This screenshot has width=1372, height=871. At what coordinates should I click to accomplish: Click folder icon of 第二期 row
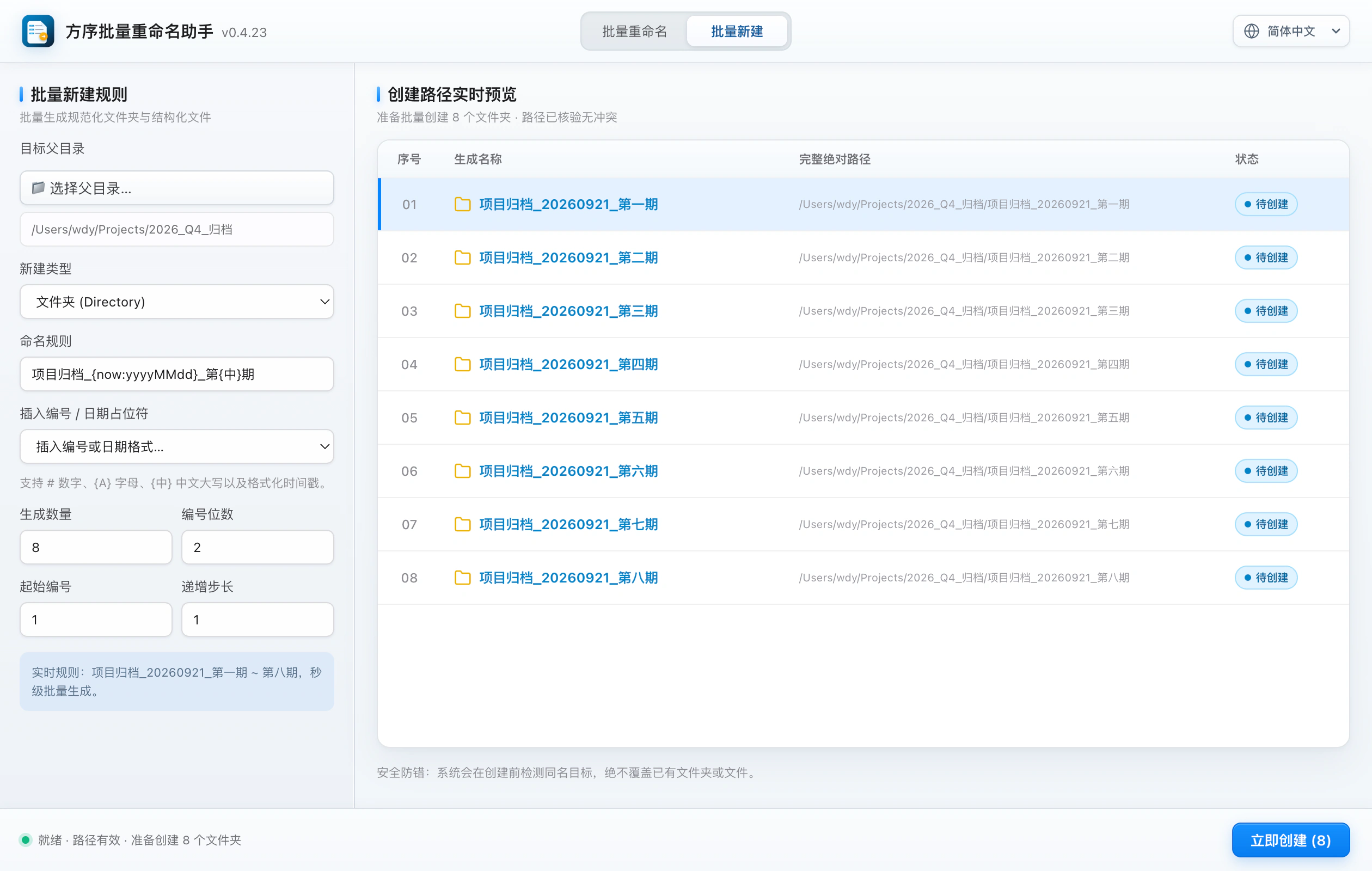pos(463,257)
